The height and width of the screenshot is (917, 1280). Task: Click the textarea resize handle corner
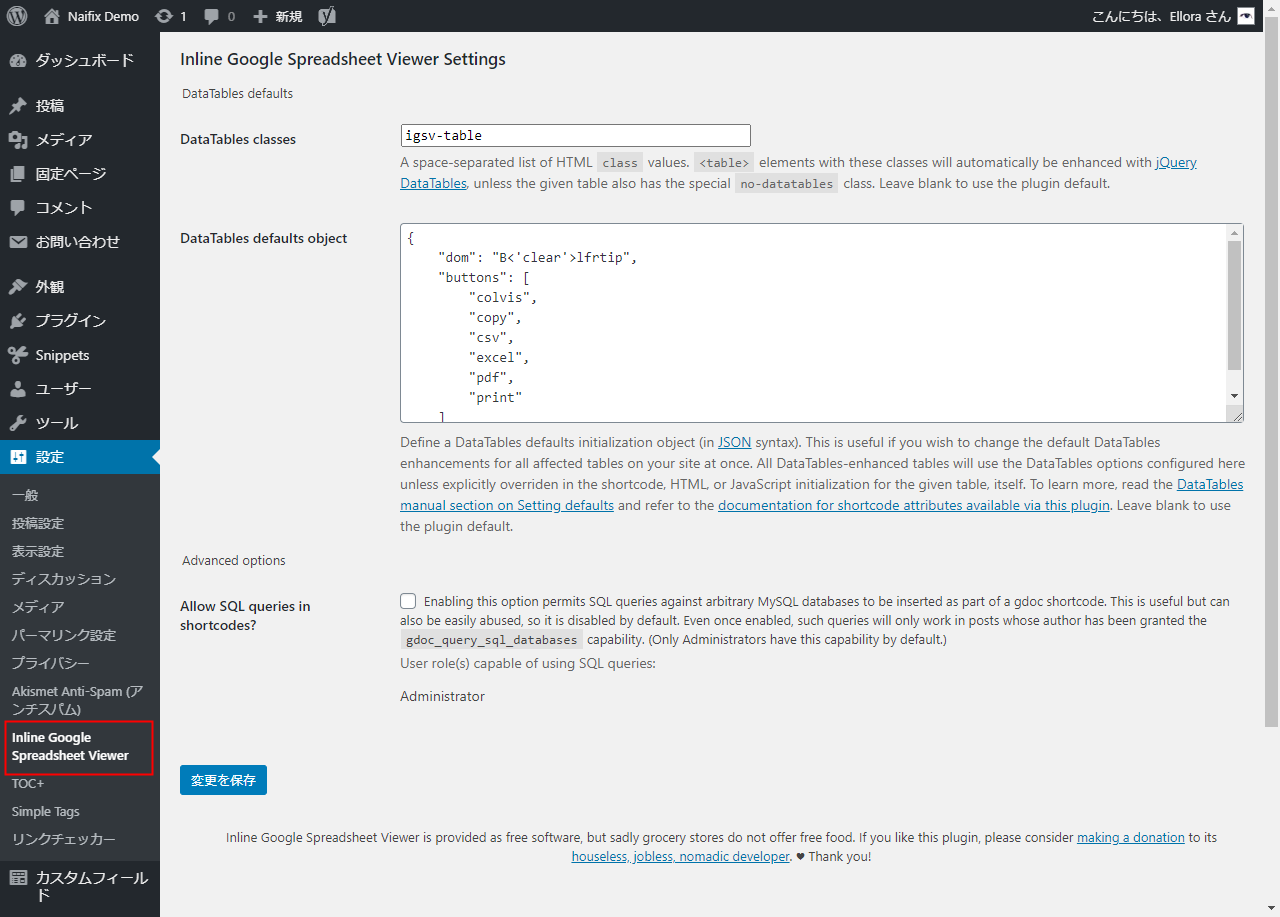click(x=1236, y=414)
